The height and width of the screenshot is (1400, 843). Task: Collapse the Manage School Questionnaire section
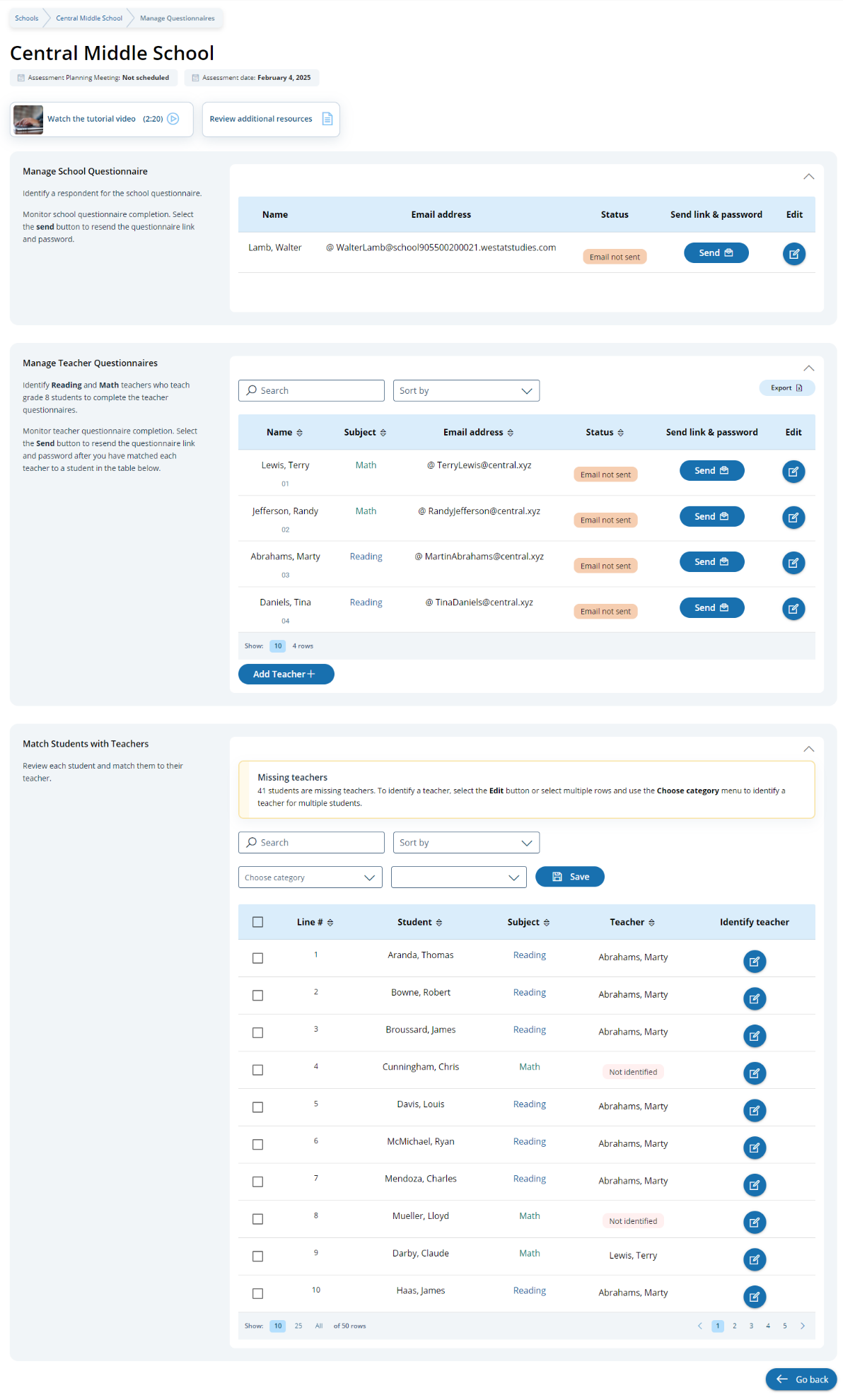[808, 177]
